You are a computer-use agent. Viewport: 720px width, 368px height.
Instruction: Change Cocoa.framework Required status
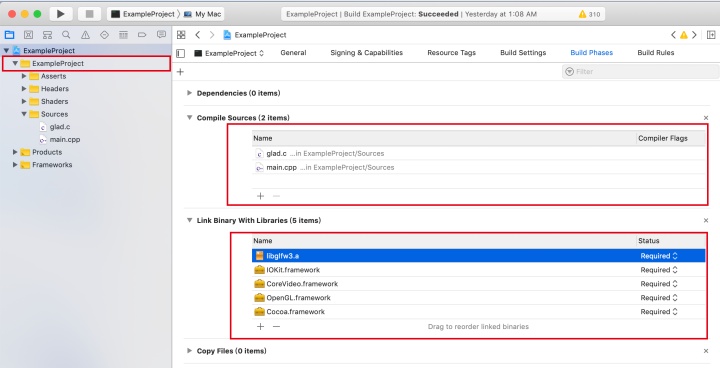click(659, 311)
